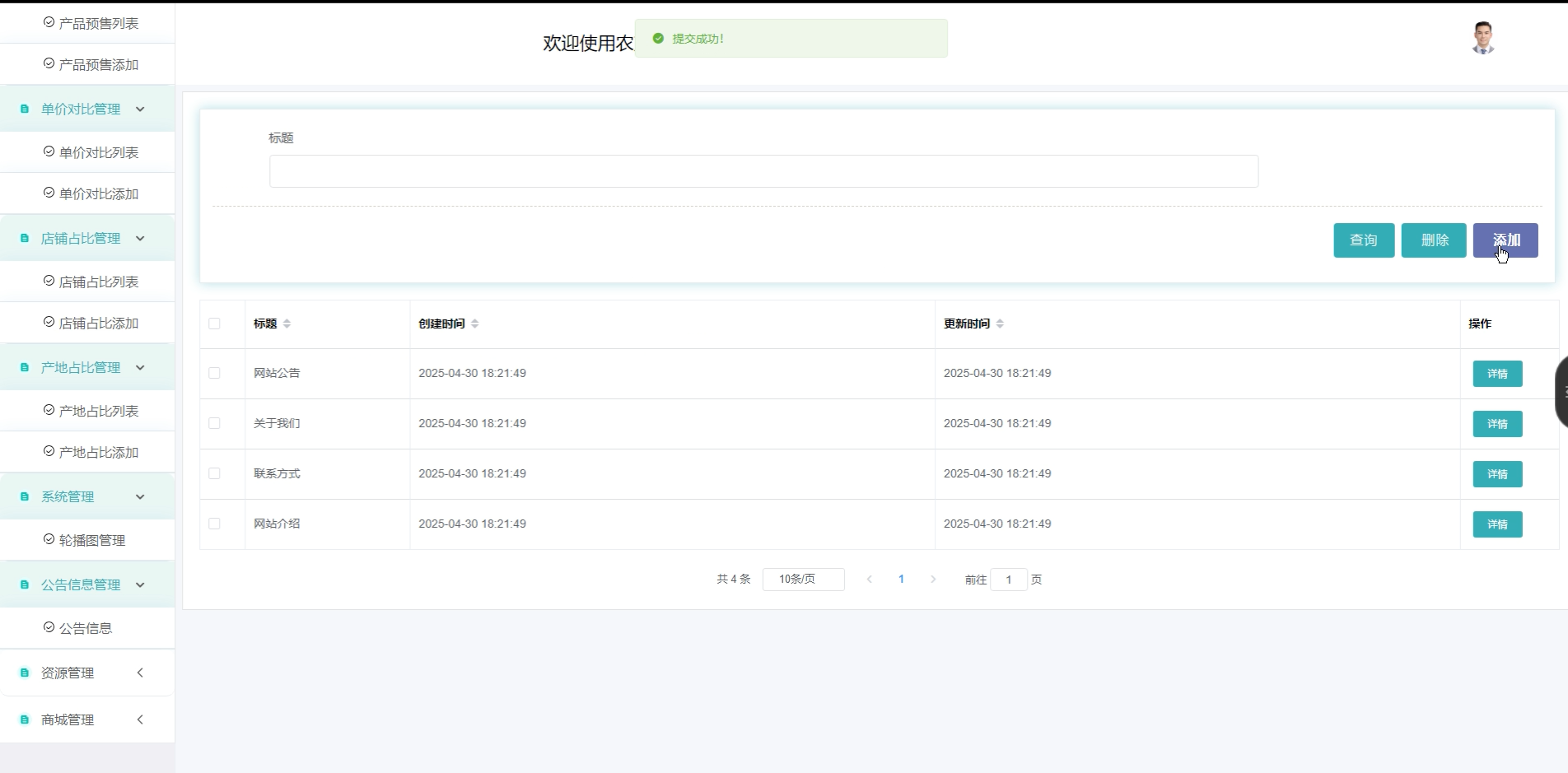Image resolution: width=1568 pixels, height=773 pixels.
Task: Expand the 商城管理 chevron
Action: pyautogui.click(x=140, y=719)
